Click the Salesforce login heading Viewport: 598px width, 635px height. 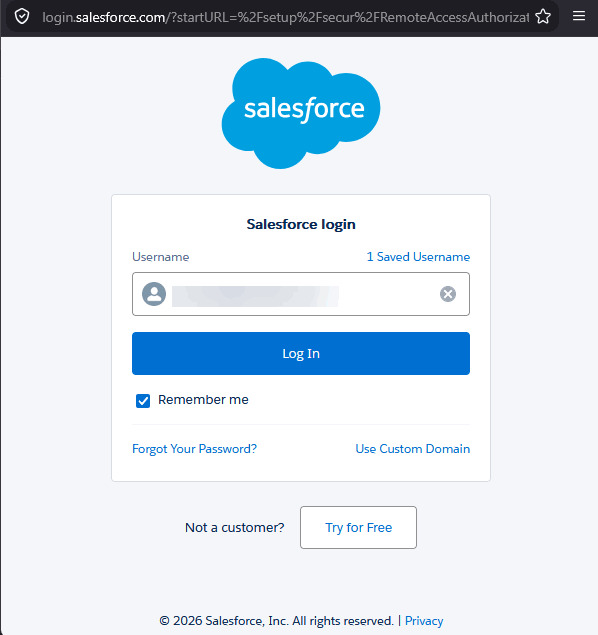tap(301, 224)
